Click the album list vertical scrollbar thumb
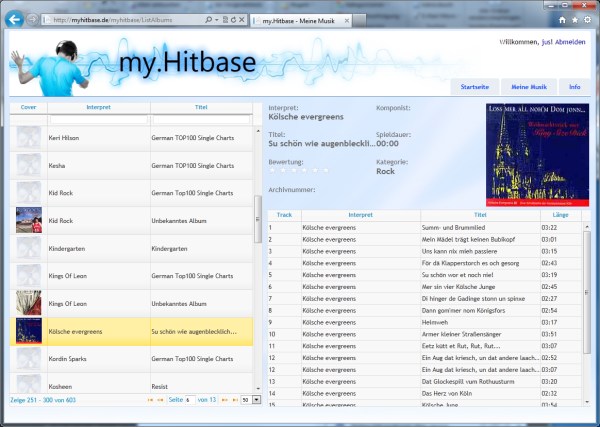 tap(258, 219)
